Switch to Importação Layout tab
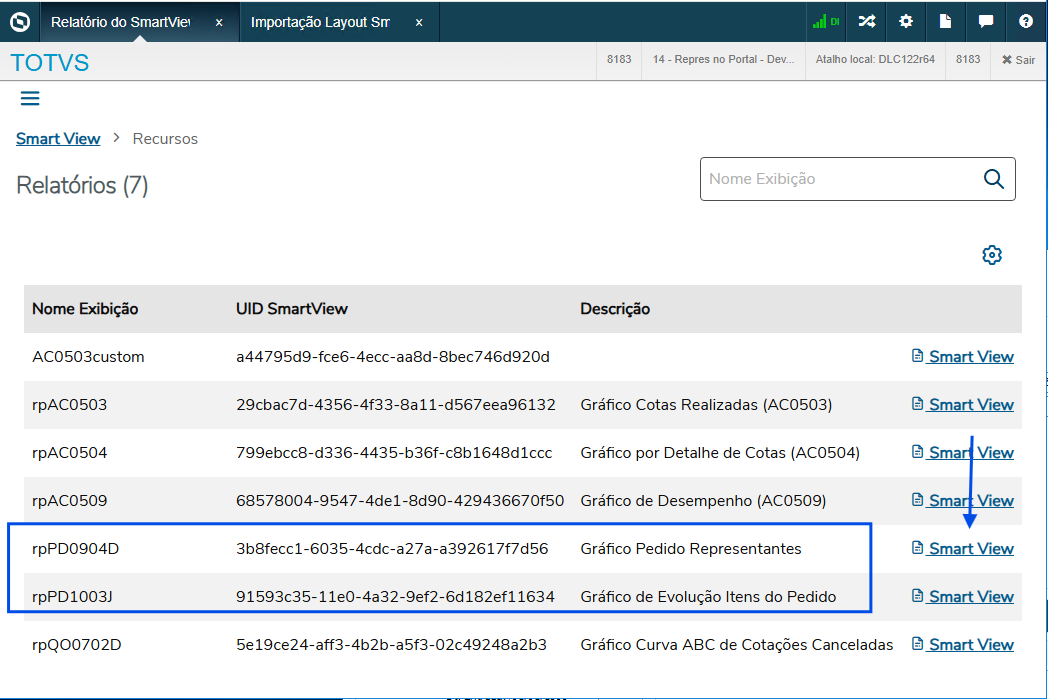Screen dimensions: 1048x700 pyautogui.click(x=320, y=22)
